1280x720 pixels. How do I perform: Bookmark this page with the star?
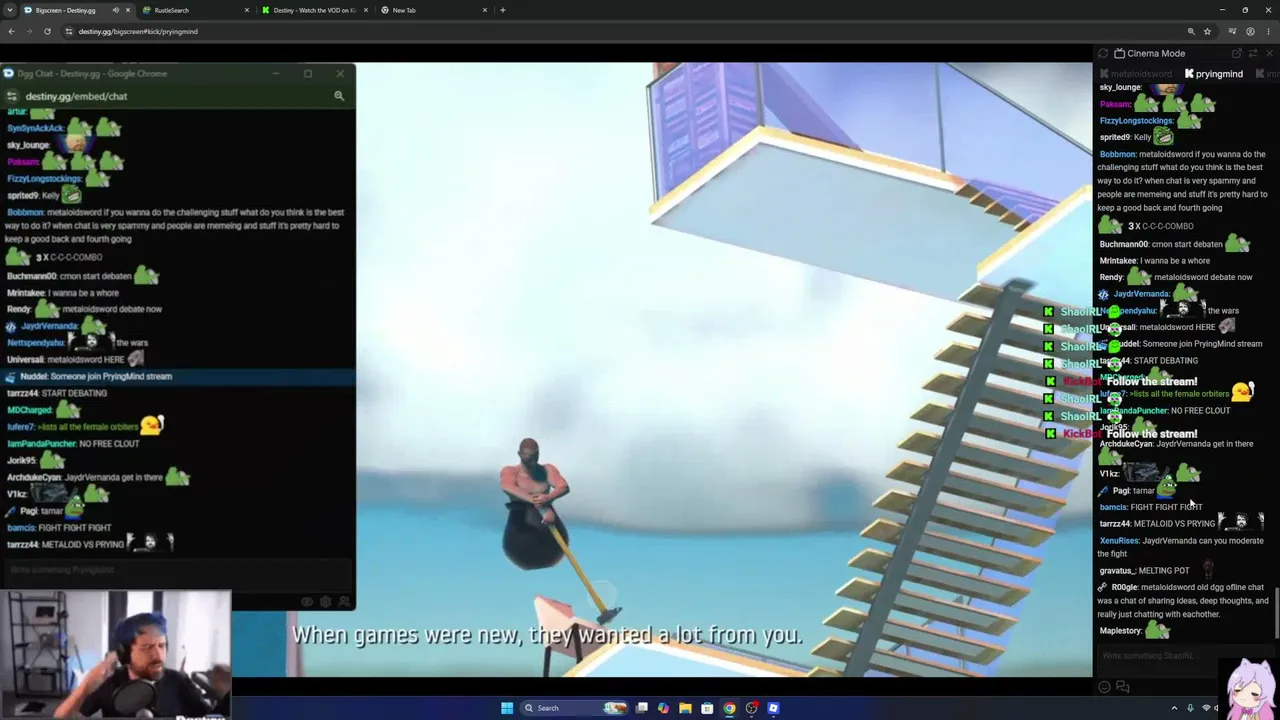tap(1207, 31)
